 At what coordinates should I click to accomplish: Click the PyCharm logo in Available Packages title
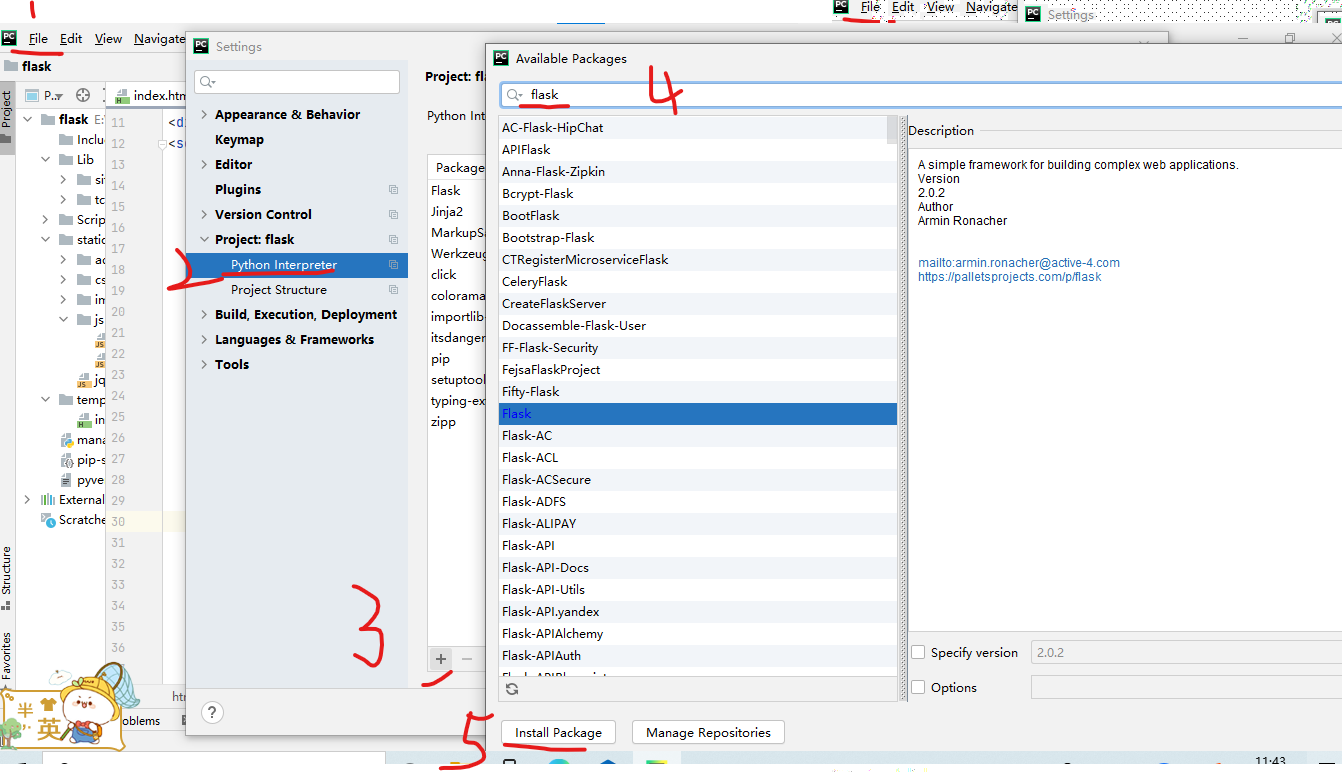tap(501, 58)
